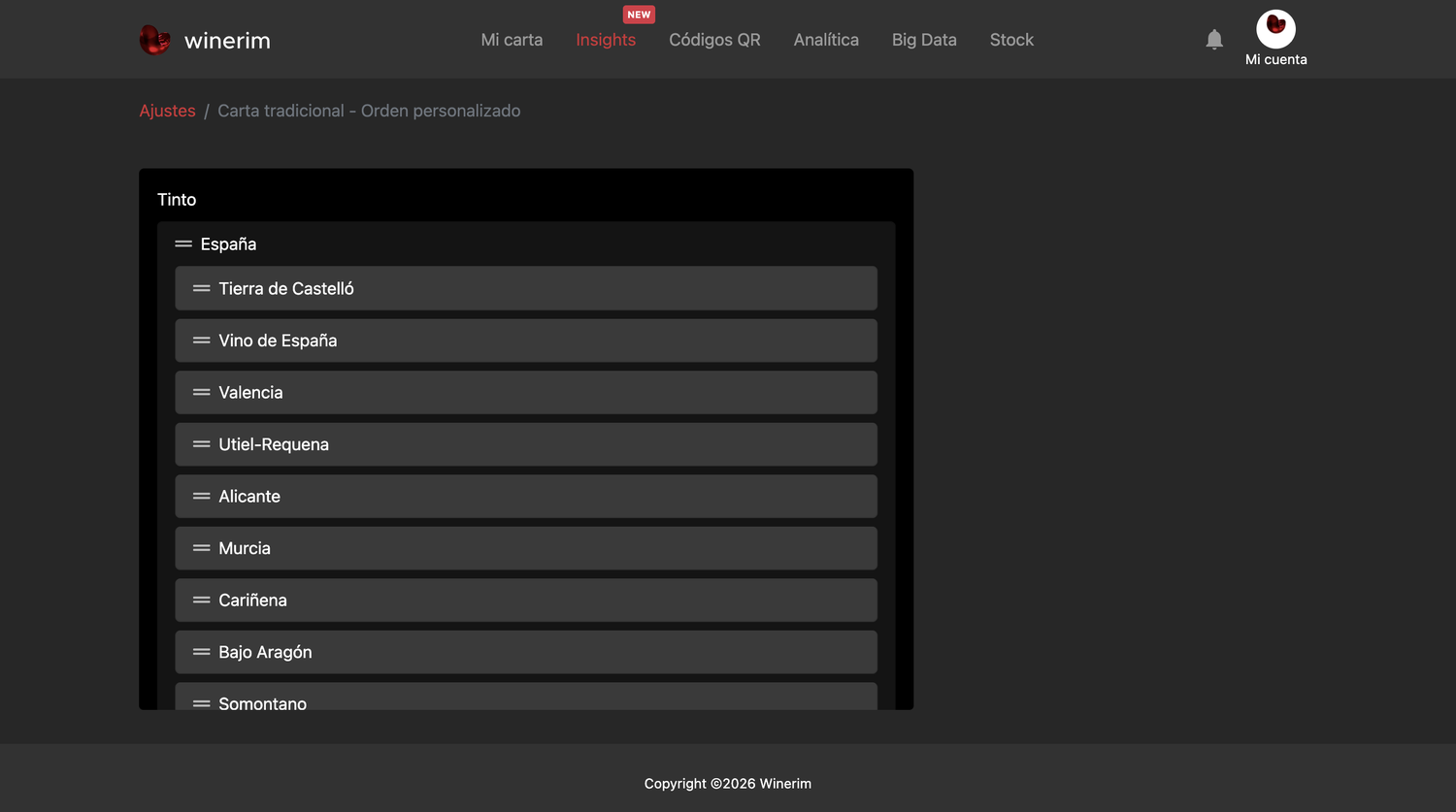Screen dimensions: 1456x812
Task: Select the Valencia region text
Action: click(250, 392)
